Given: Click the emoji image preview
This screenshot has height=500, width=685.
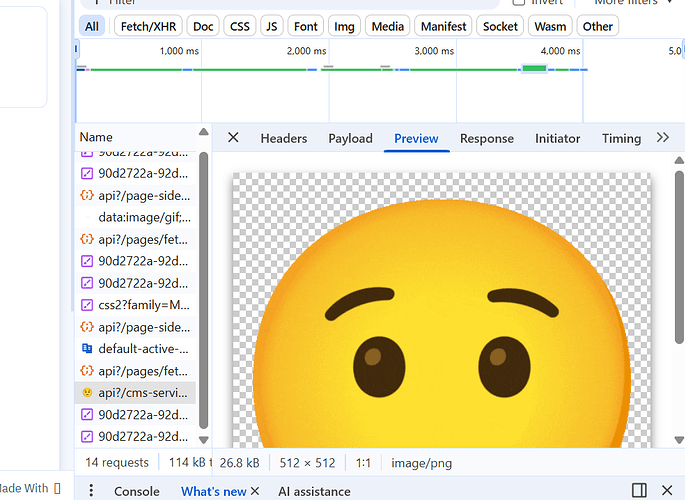Looking at the screenshot, I should (x=441, y=310).
